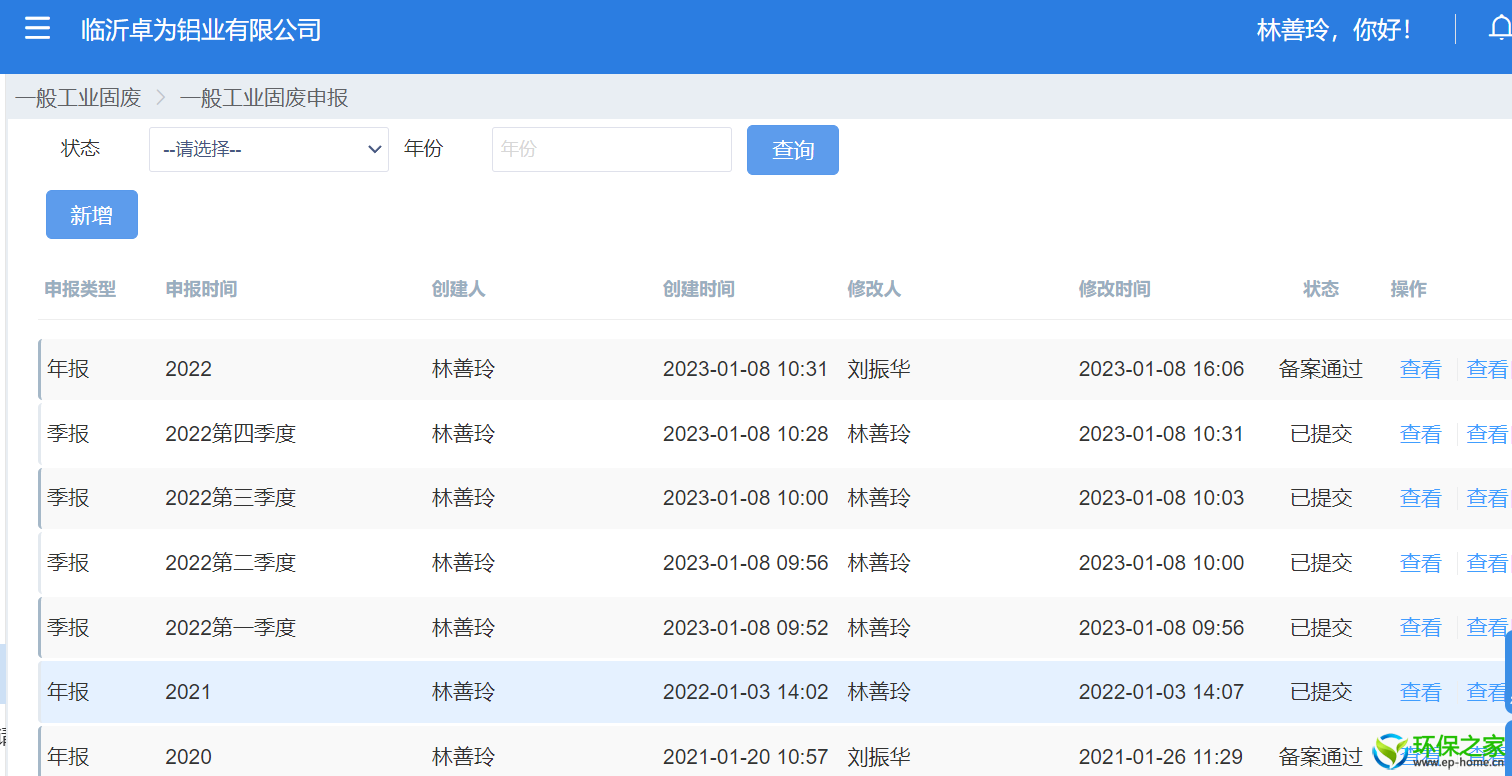Click the 一般工业固废申报 breadcrumb item

(x=264, y=98)
